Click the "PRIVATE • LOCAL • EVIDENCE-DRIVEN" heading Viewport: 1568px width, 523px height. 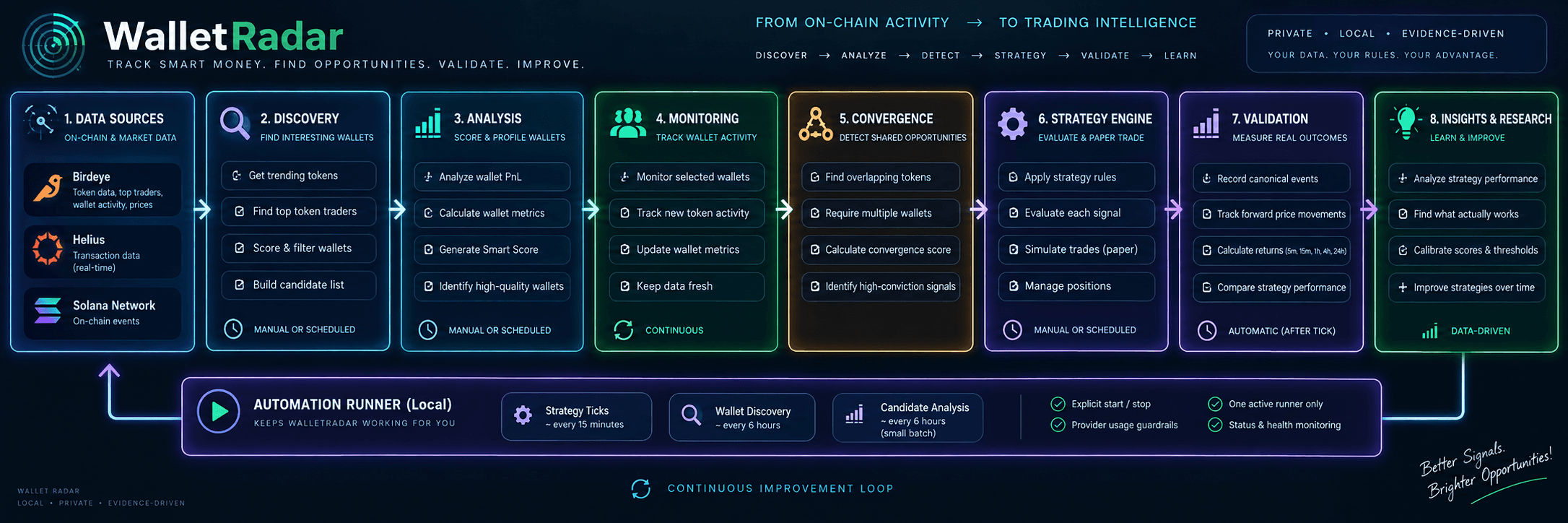coord(1386,33)
